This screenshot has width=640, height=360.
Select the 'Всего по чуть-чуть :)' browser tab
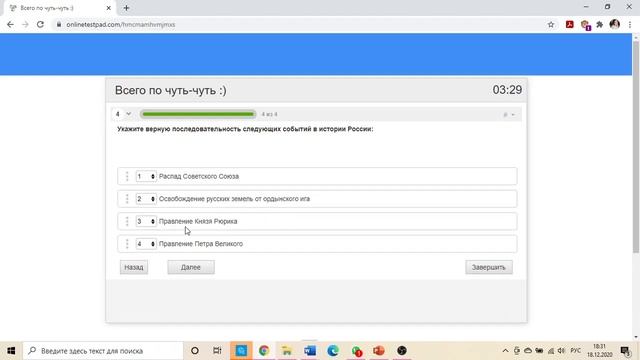tap(60, 8)
